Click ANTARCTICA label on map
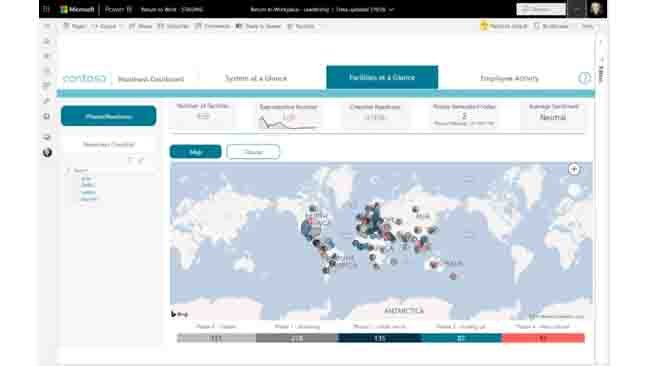 (x=403, y=310)
